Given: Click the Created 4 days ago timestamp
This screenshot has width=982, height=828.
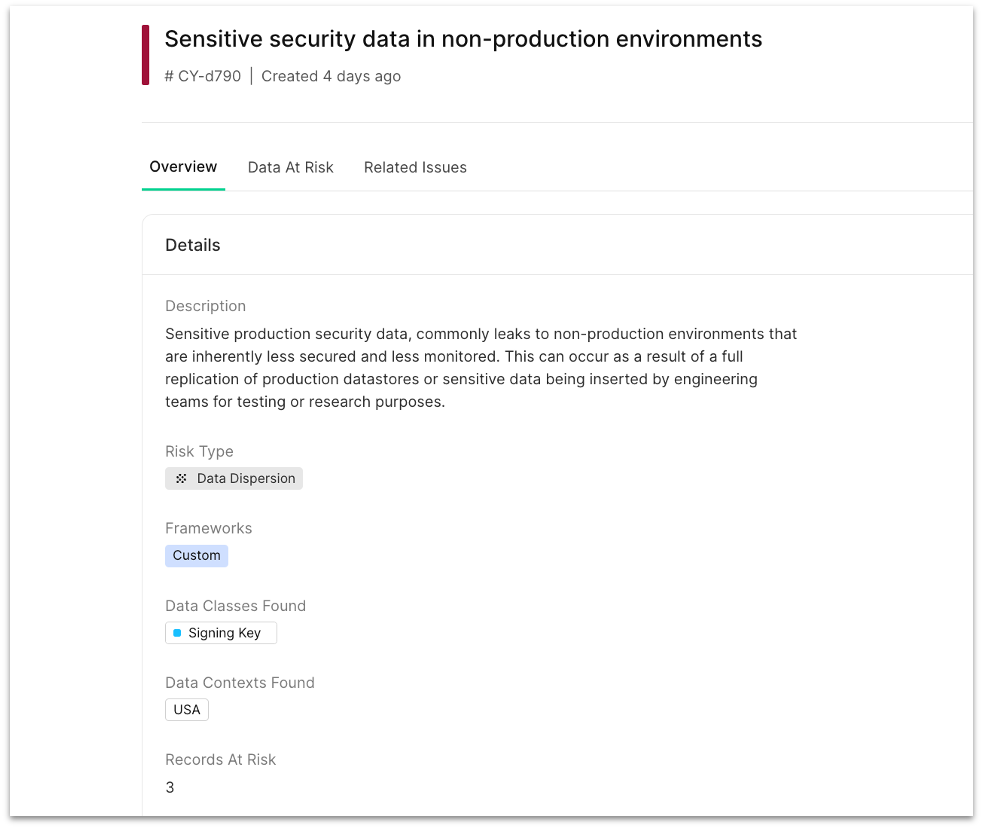Looking at the screenshot, I should (x=331, y=76).
